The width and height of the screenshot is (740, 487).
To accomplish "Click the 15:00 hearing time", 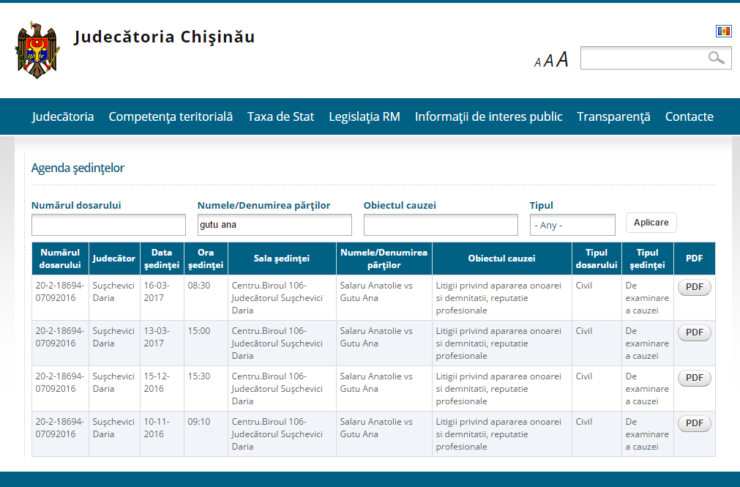I will point(199,331).
